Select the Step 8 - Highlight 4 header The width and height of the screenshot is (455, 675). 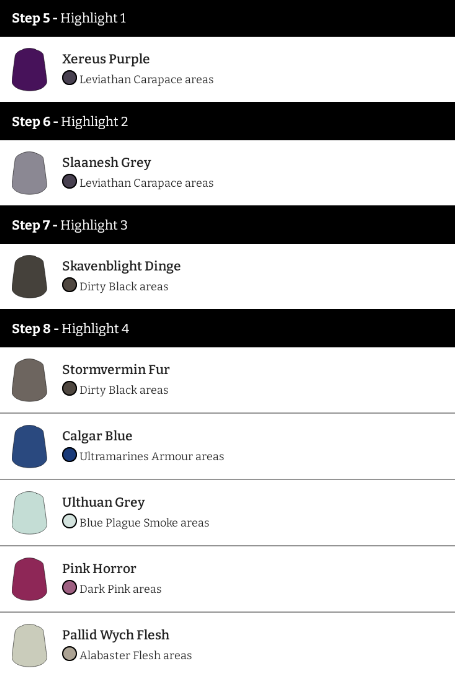(227, 328)
